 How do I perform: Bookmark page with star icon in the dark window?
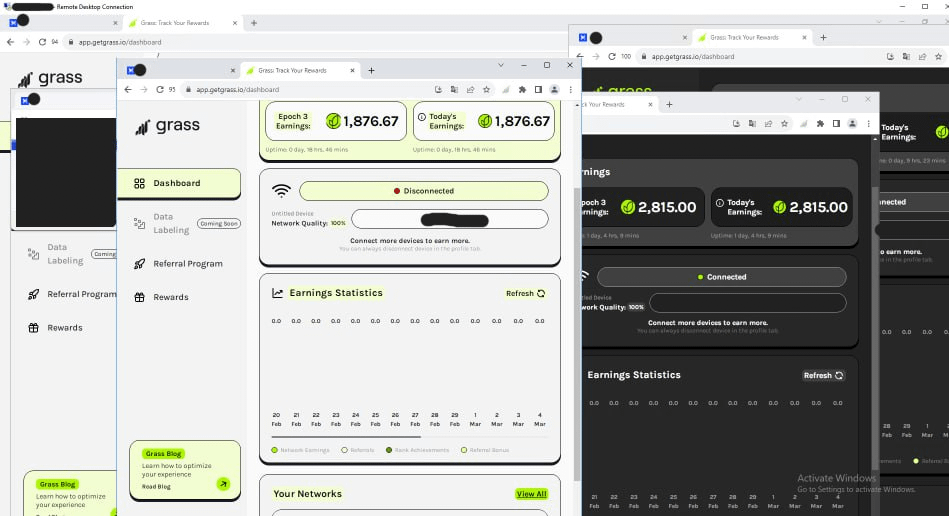784,123
